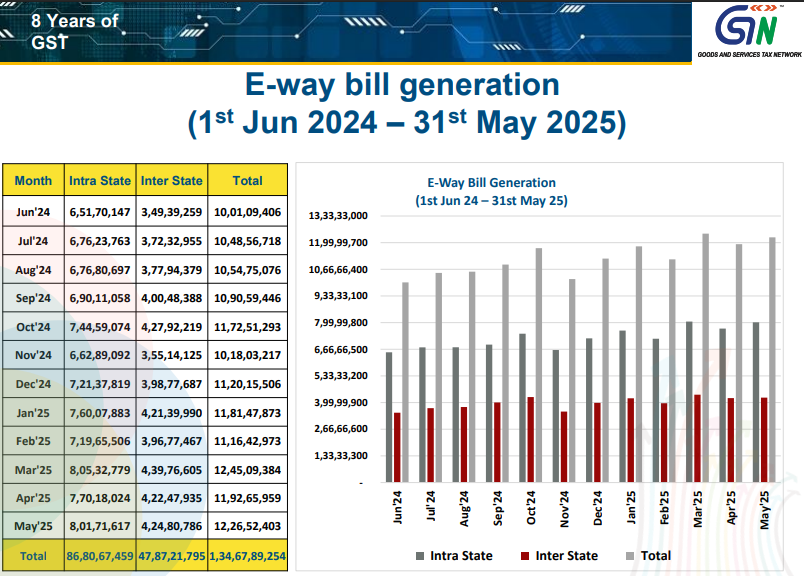Click the cell 10,90,59,446
Image resolution: width=804 pixels, height=576 pixels.
coord(248,298)
